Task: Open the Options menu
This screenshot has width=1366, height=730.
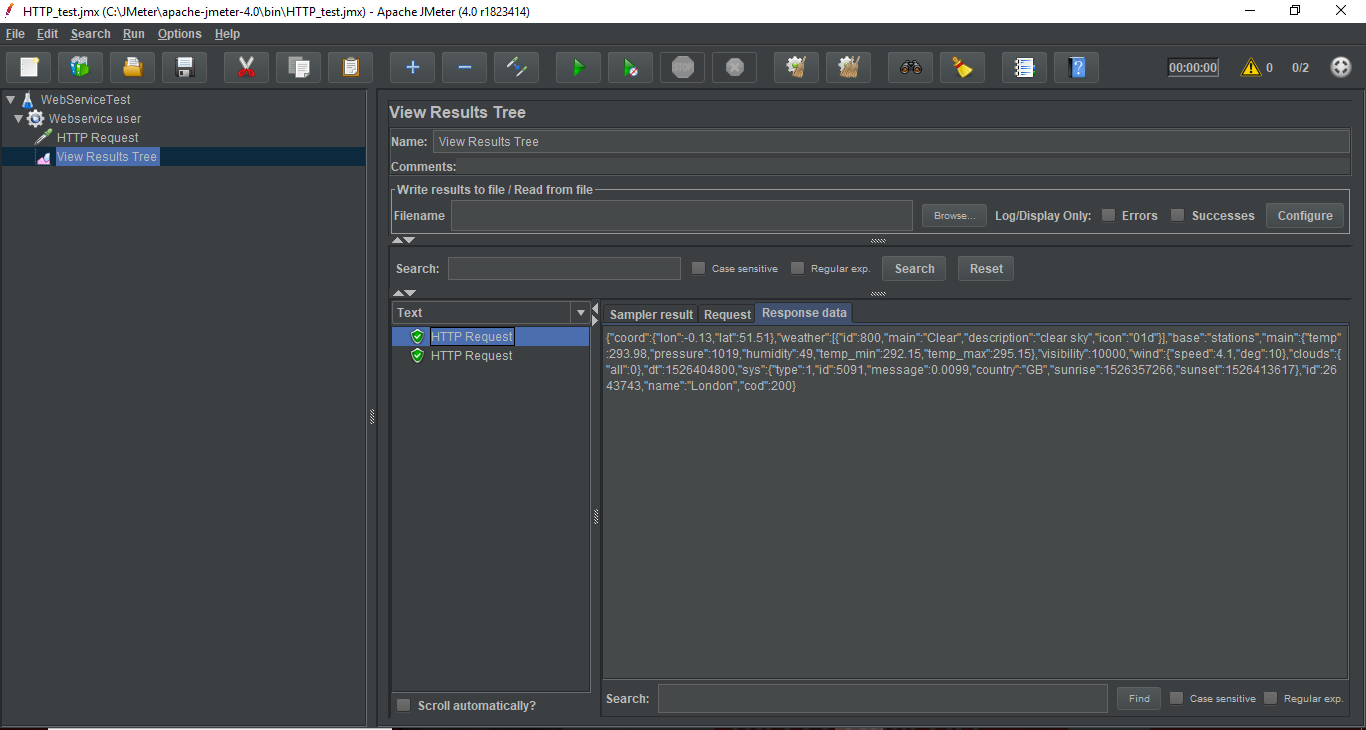Action: (180, 34)
